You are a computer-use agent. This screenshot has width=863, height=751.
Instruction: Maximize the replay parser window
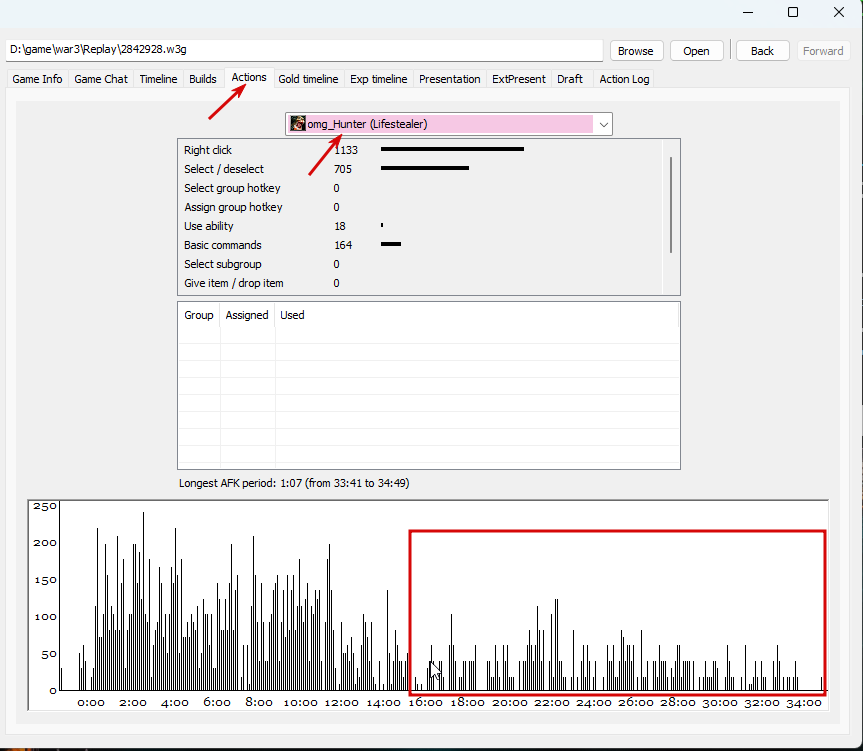(x=793, y=12)
